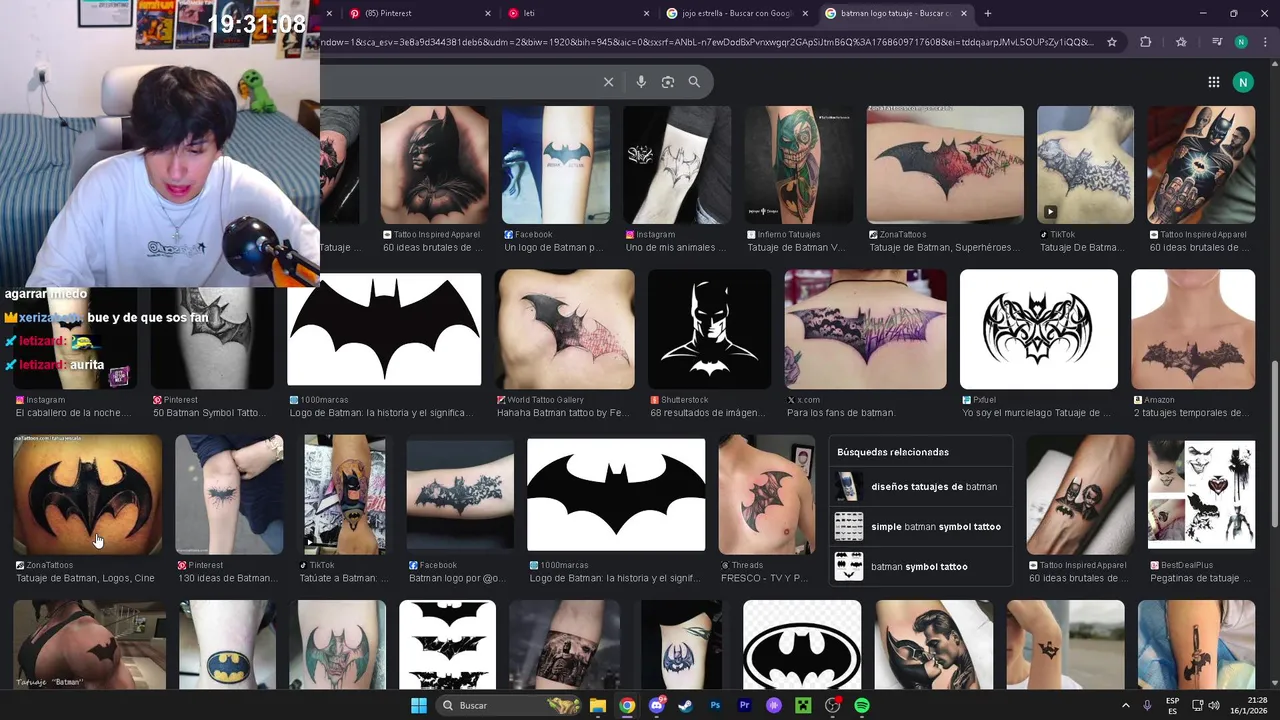The height and width of the screenshot is (720, 1280).
Task: Open BestDealPlus tattoo stickers image
Action: [1201, 494]
